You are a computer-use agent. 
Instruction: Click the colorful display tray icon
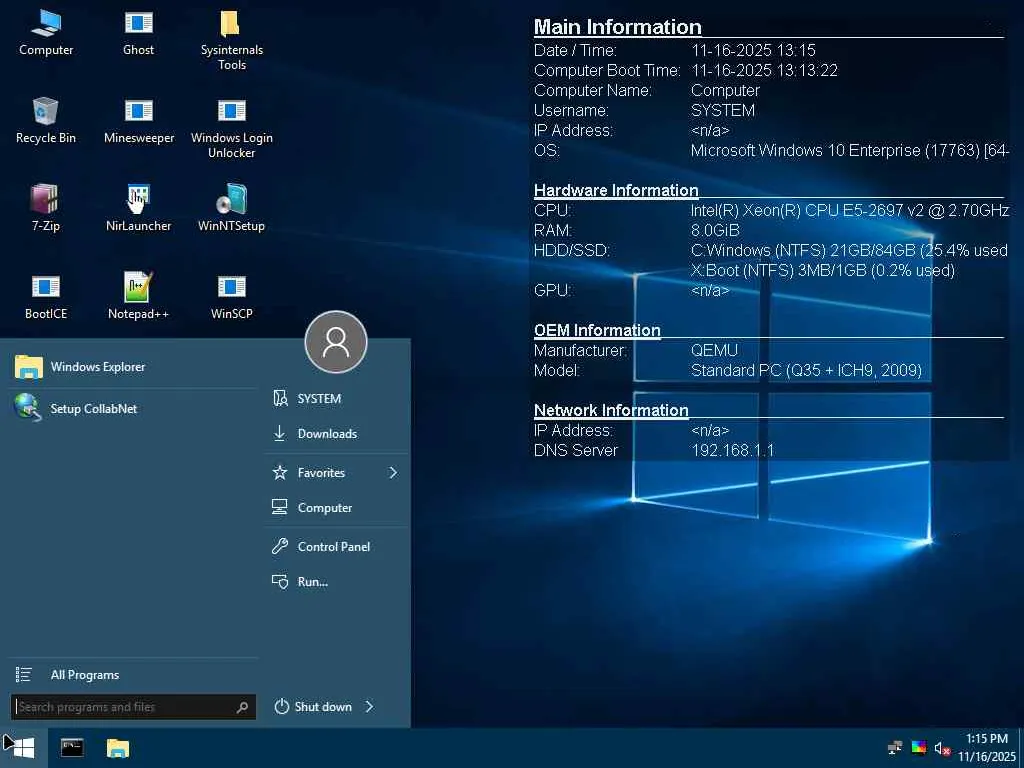[919, 748]
